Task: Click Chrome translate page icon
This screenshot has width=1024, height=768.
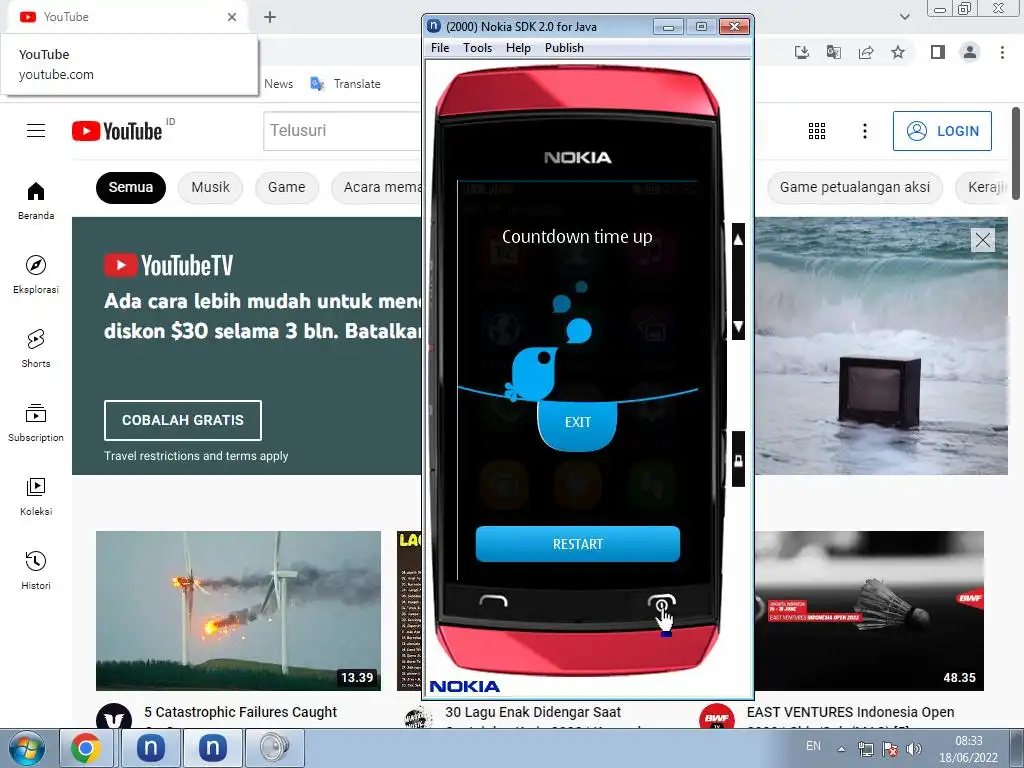Action: pyautogui.click(x=834, y=52)
